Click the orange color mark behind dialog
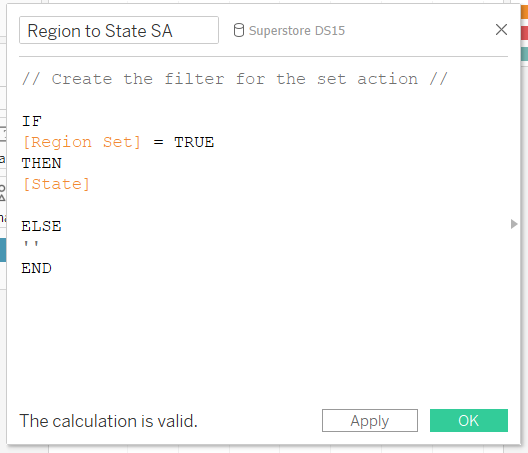The height and width of the screenshot is (453, 528). (524, 11)
